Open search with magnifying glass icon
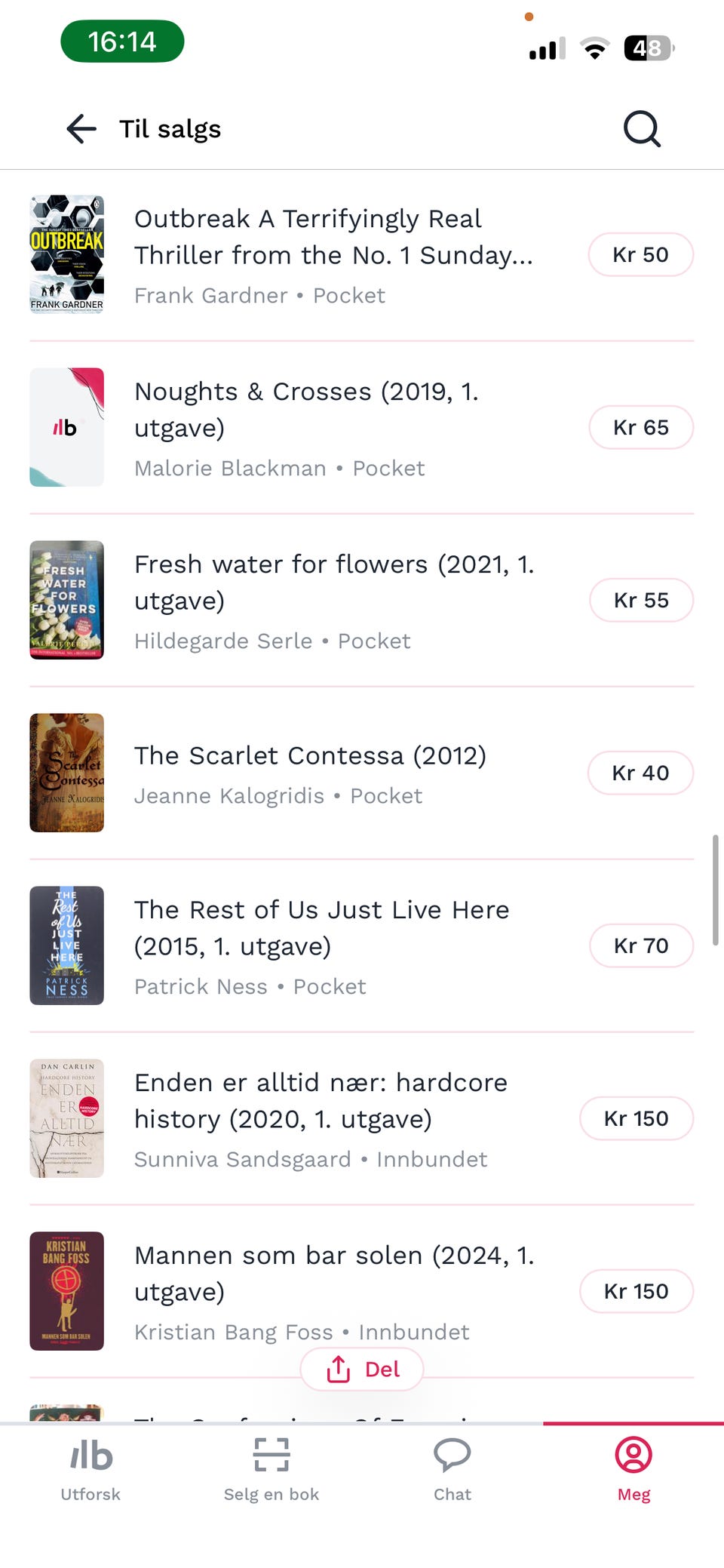This screenshot has width=724, height=1568. tap(642, 129)
